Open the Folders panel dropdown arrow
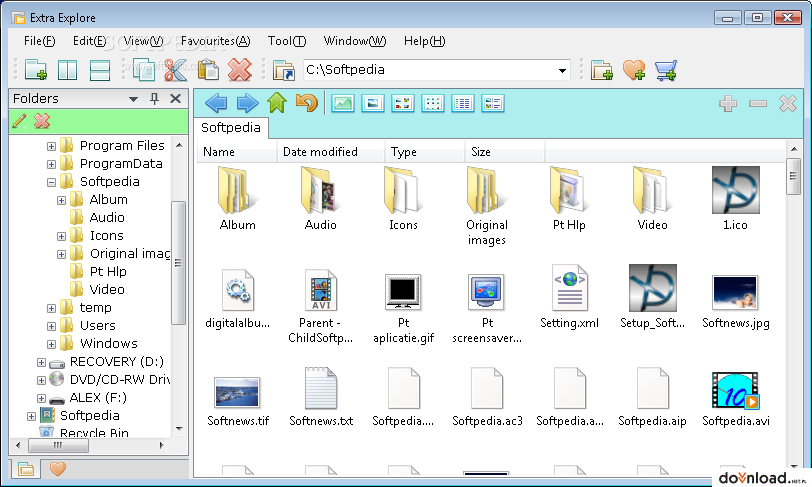 coord(133,99)
